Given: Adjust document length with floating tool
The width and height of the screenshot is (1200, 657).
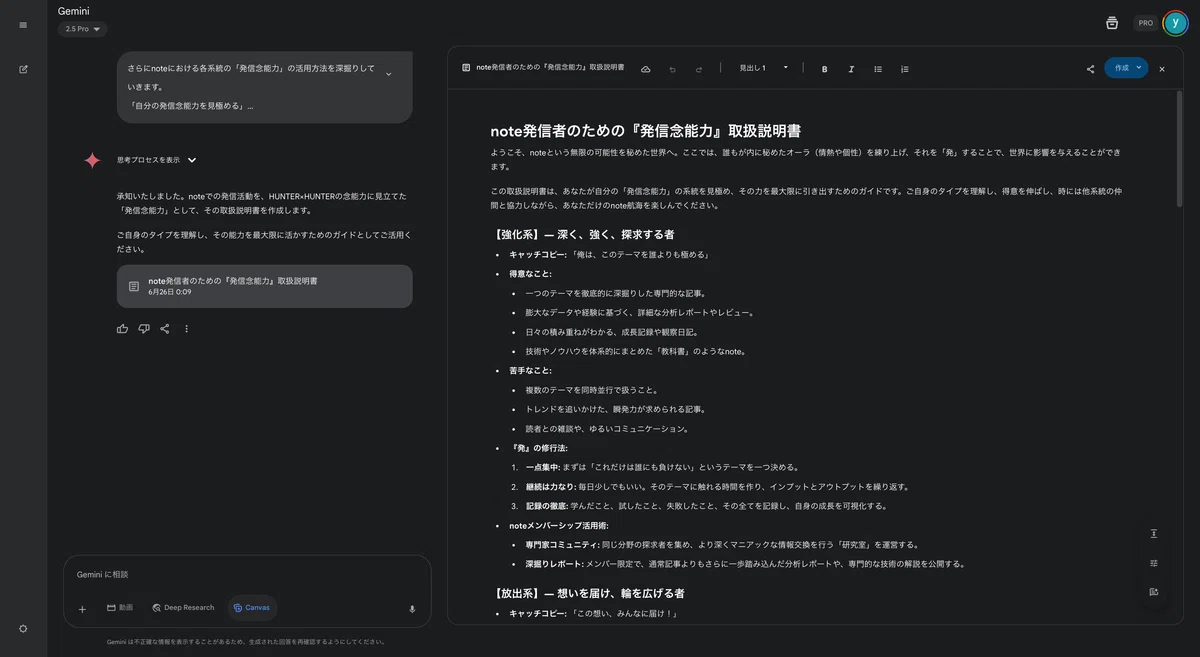Looking at the screenshot, I should pos(1154,533).
